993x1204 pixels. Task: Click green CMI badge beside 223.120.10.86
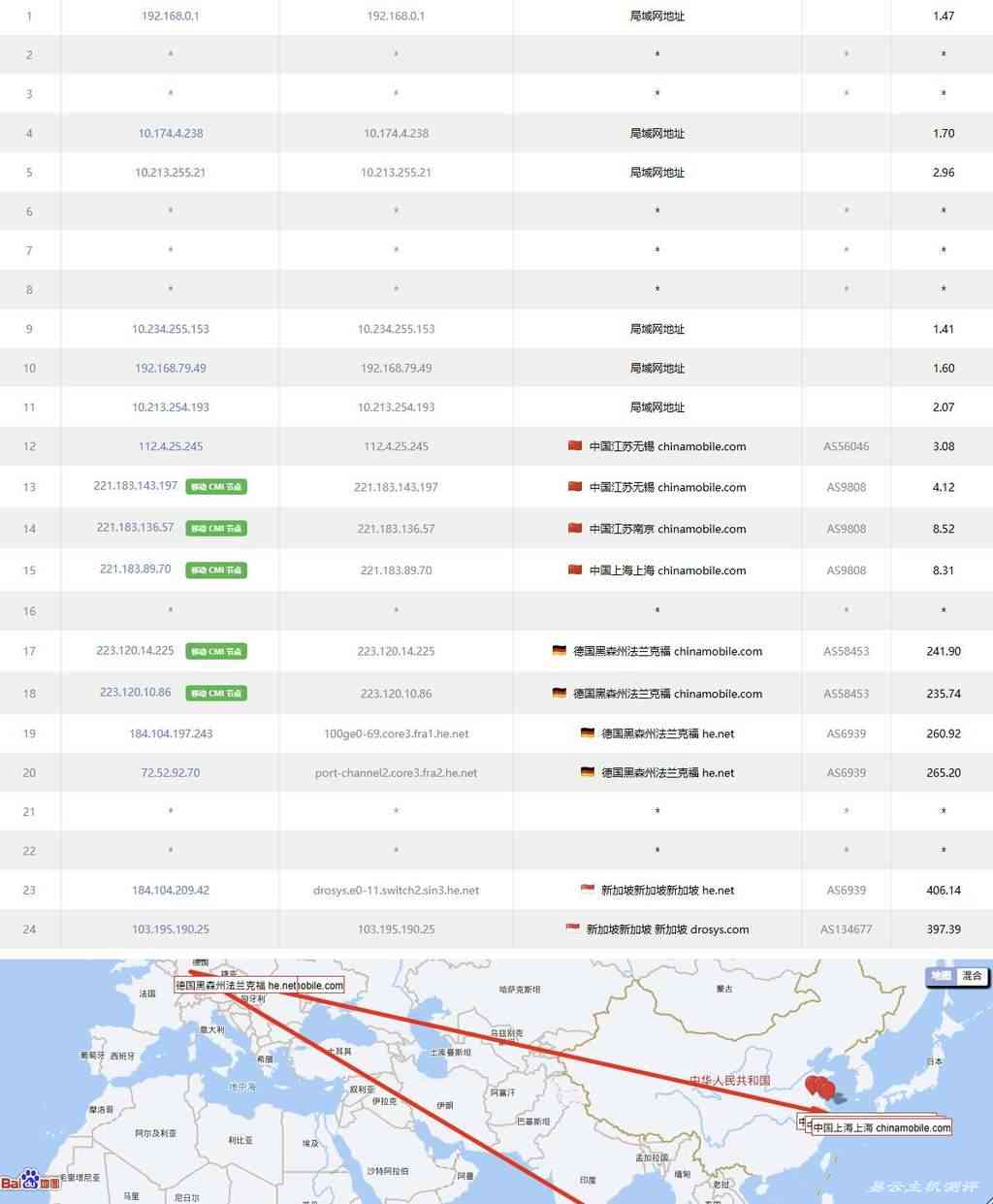[216, 694]
